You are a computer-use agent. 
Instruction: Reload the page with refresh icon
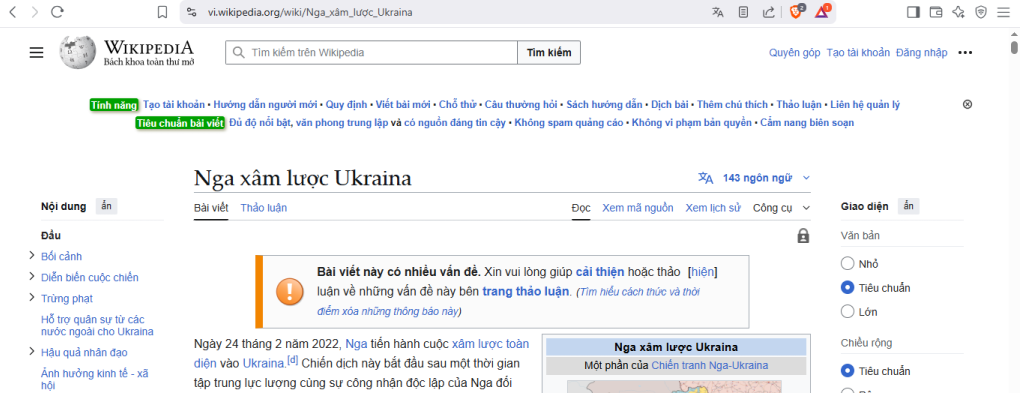[x=57, y=12]
